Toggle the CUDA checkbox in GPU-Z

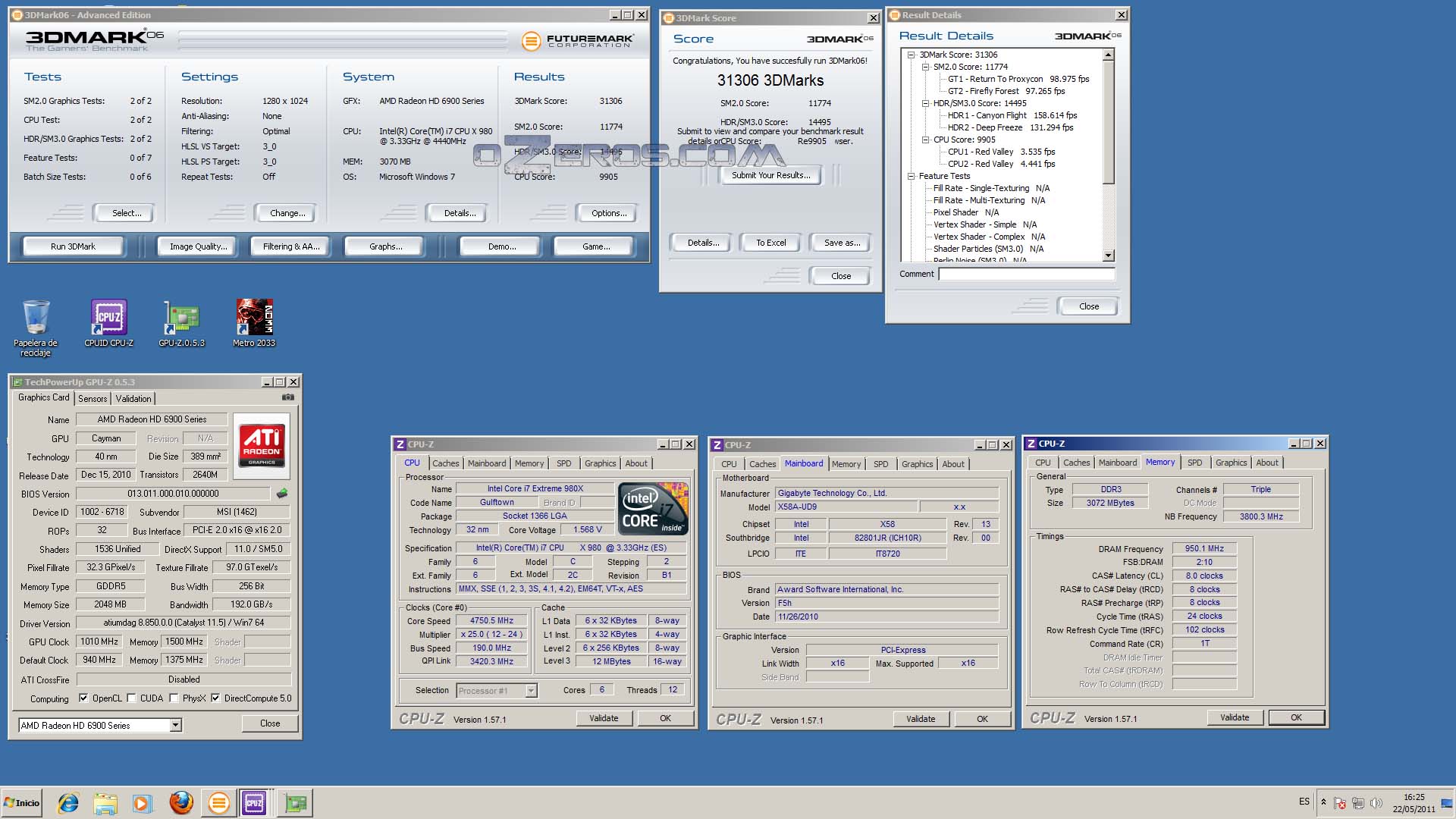(132, 698)
